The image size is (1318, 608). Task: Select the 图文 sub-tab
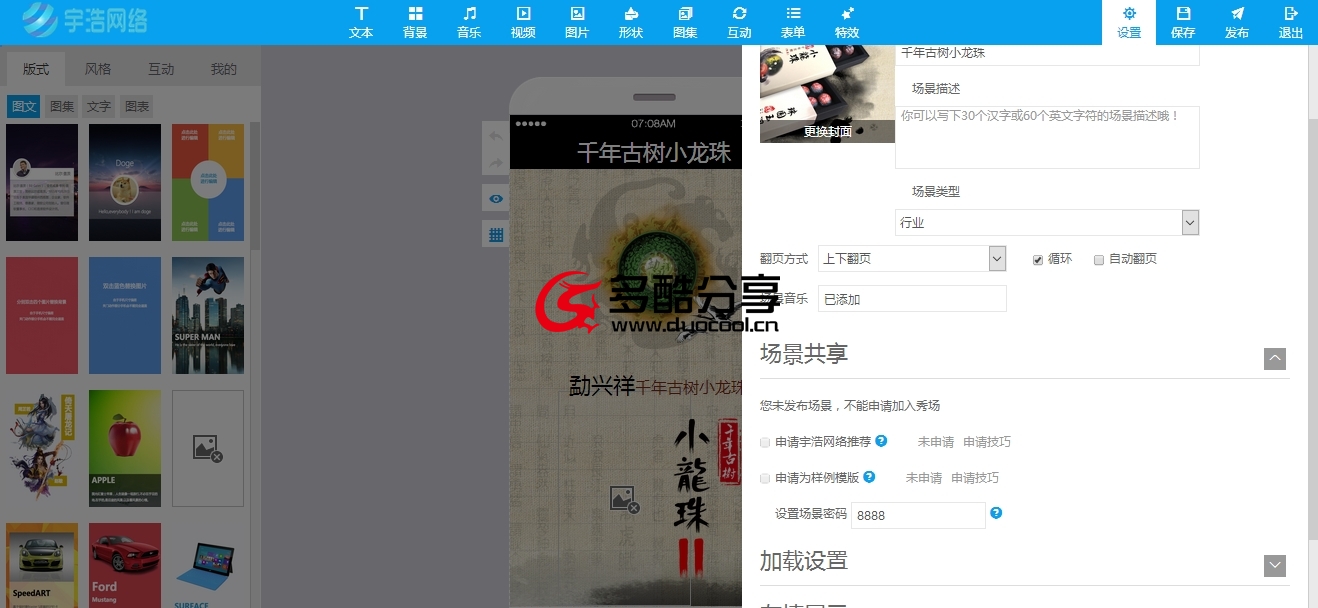tap(24, 106)
